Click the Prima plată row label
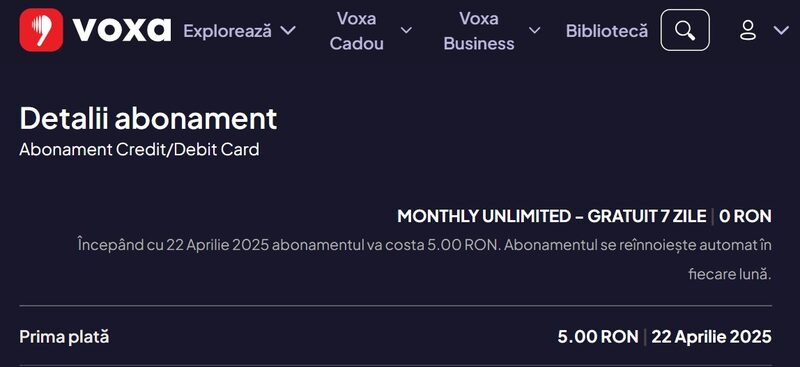 [x=64, y=337]
